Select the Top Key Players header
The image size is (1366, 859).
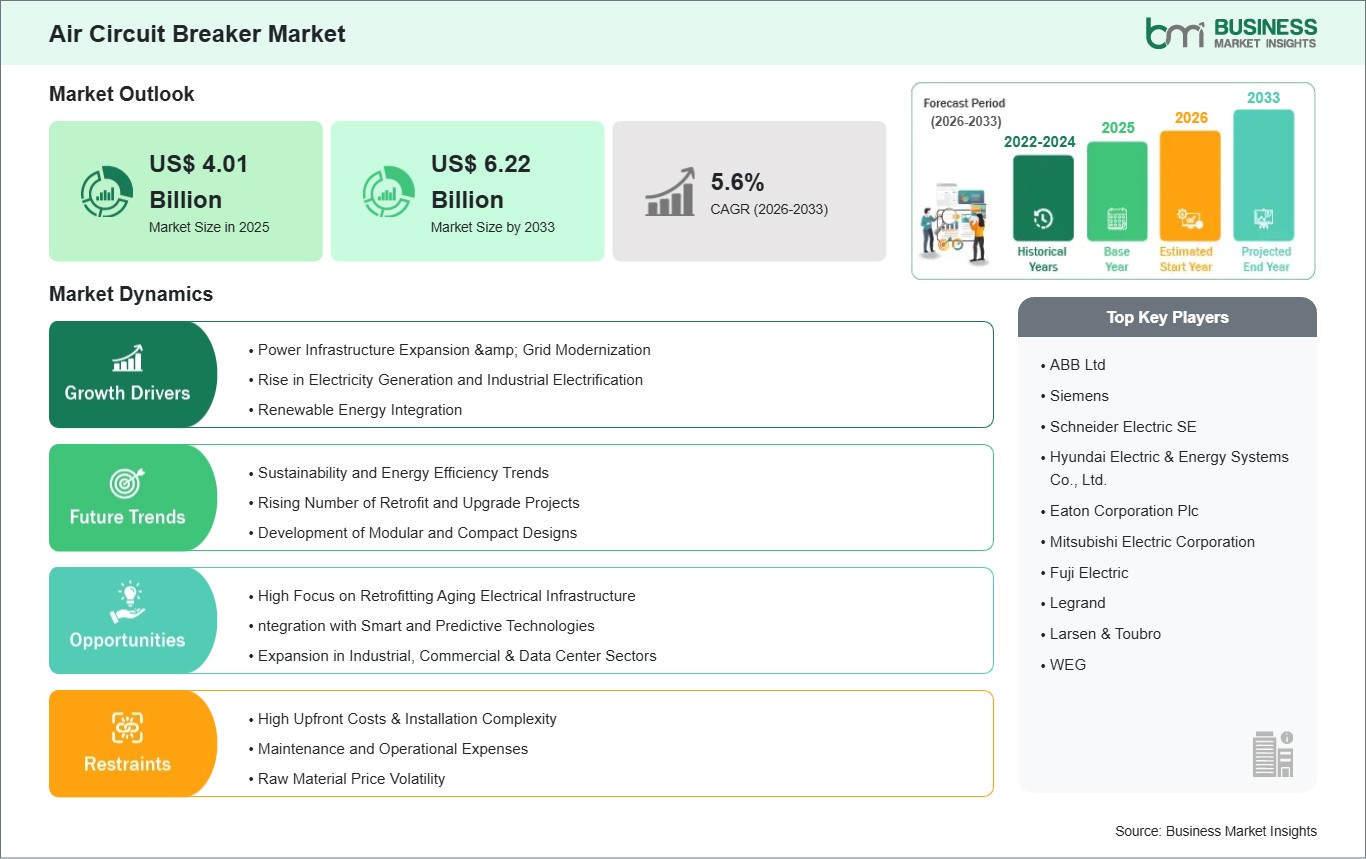point(1167,317)
